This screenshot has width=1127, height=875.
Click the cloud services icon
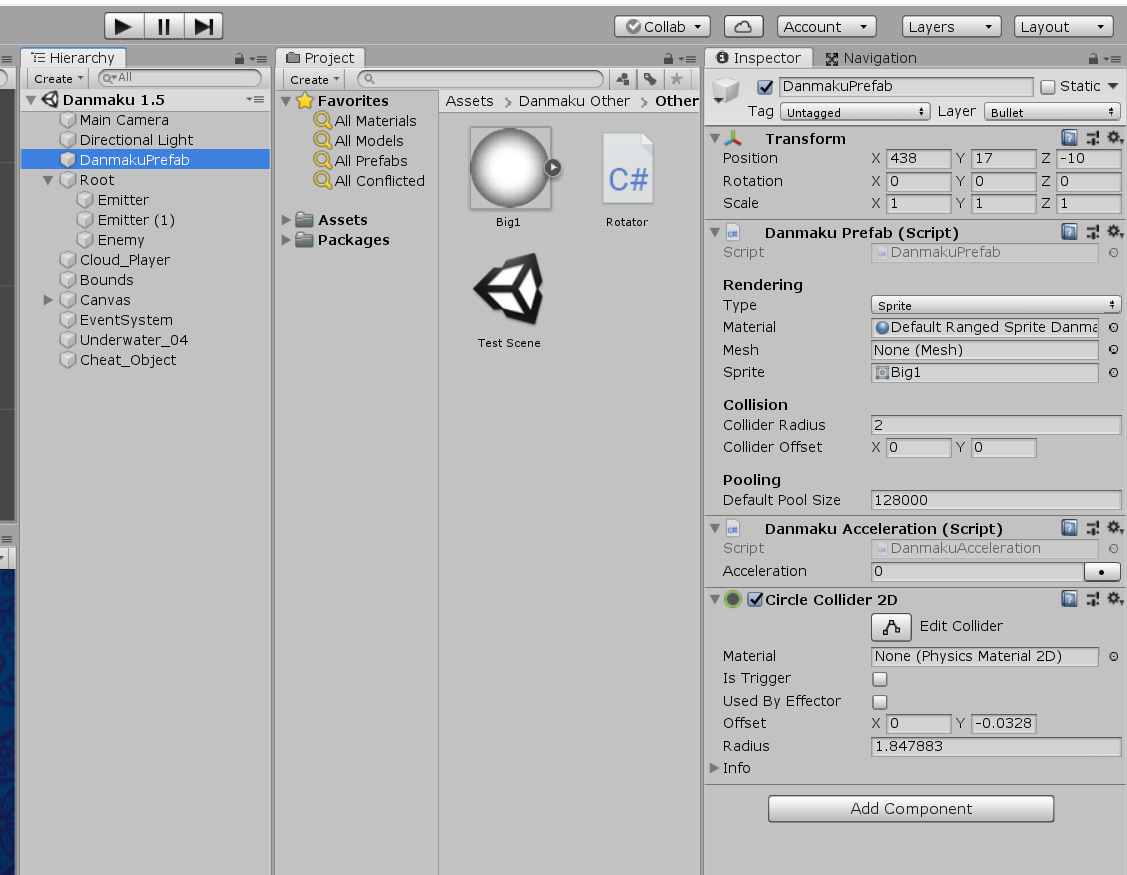743,26
